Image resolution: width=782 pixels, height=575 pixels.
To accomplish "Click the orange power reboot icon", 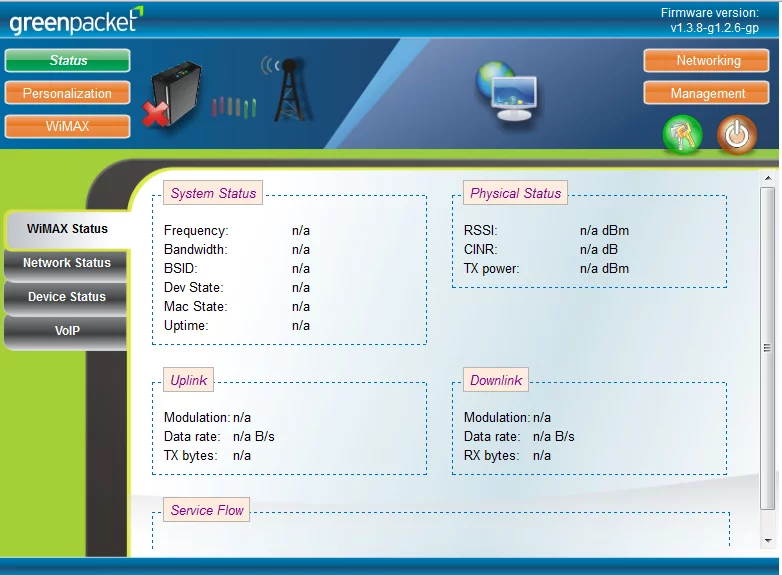I will [737, 134].
